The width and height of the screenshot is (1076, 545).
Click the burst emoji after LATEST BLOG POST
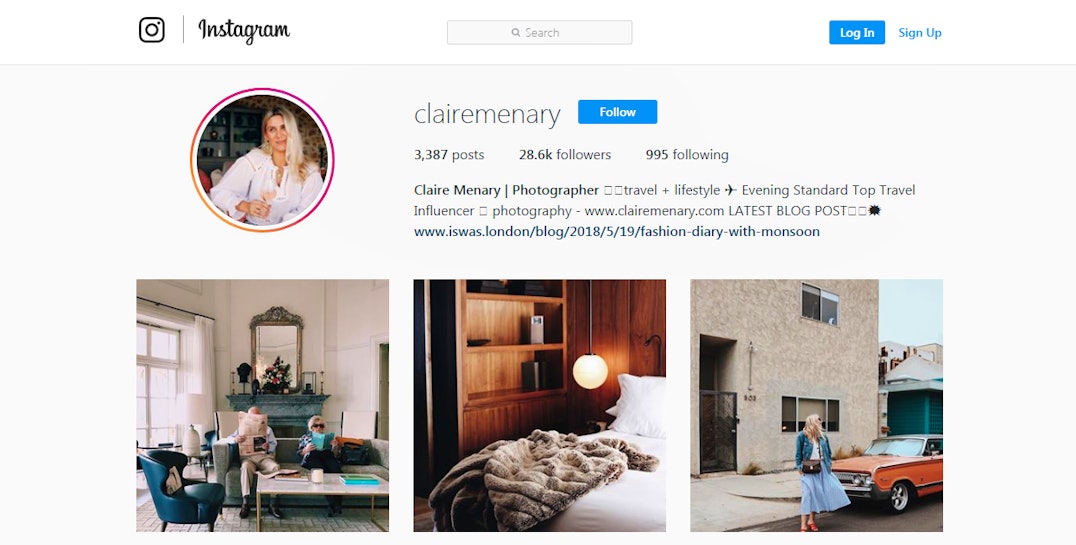click(874, 210)
